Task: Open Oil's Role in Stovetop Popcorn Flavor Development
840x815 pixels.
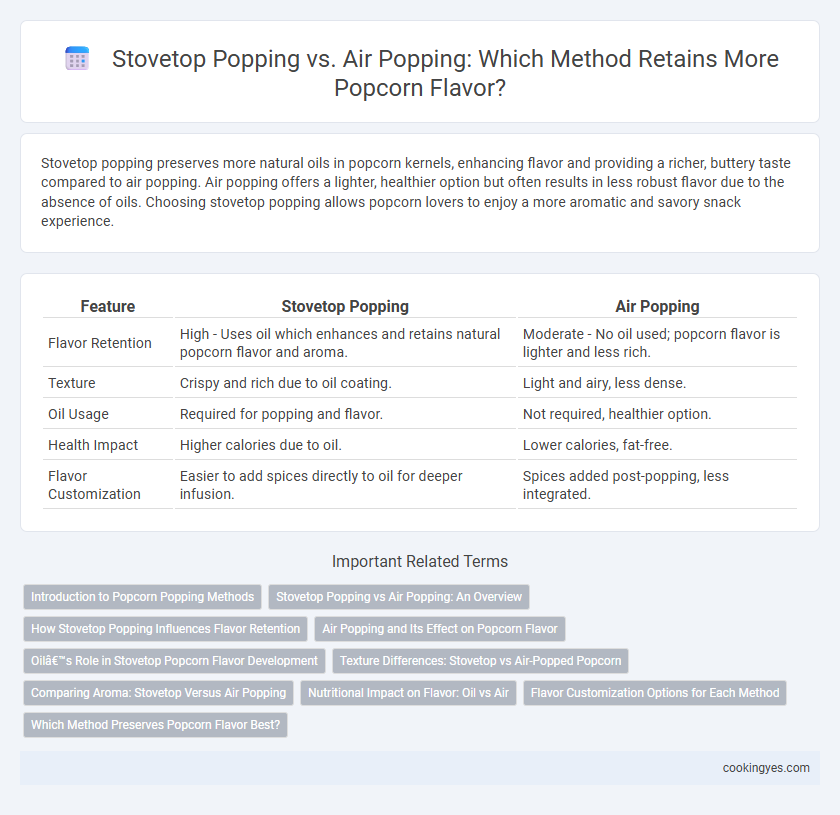Action: pos(174,661)
